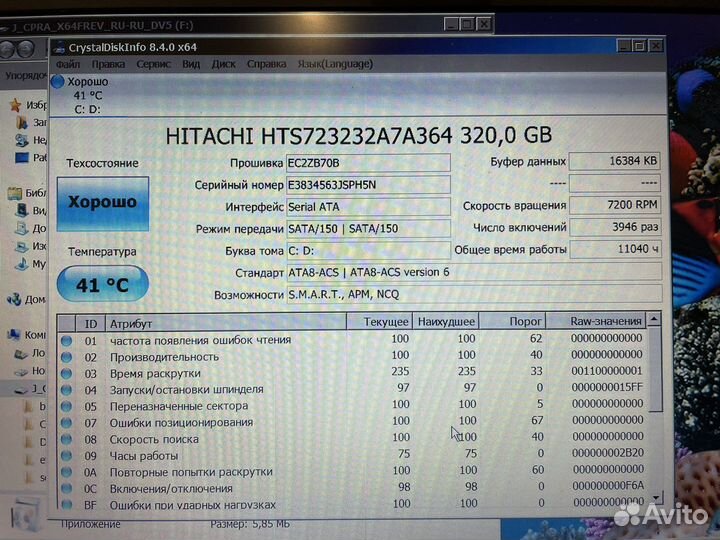Click the Музыка note icon in Explorer sidebar
The height and width of the screenshot is (540, 720).
click(22, 264)
